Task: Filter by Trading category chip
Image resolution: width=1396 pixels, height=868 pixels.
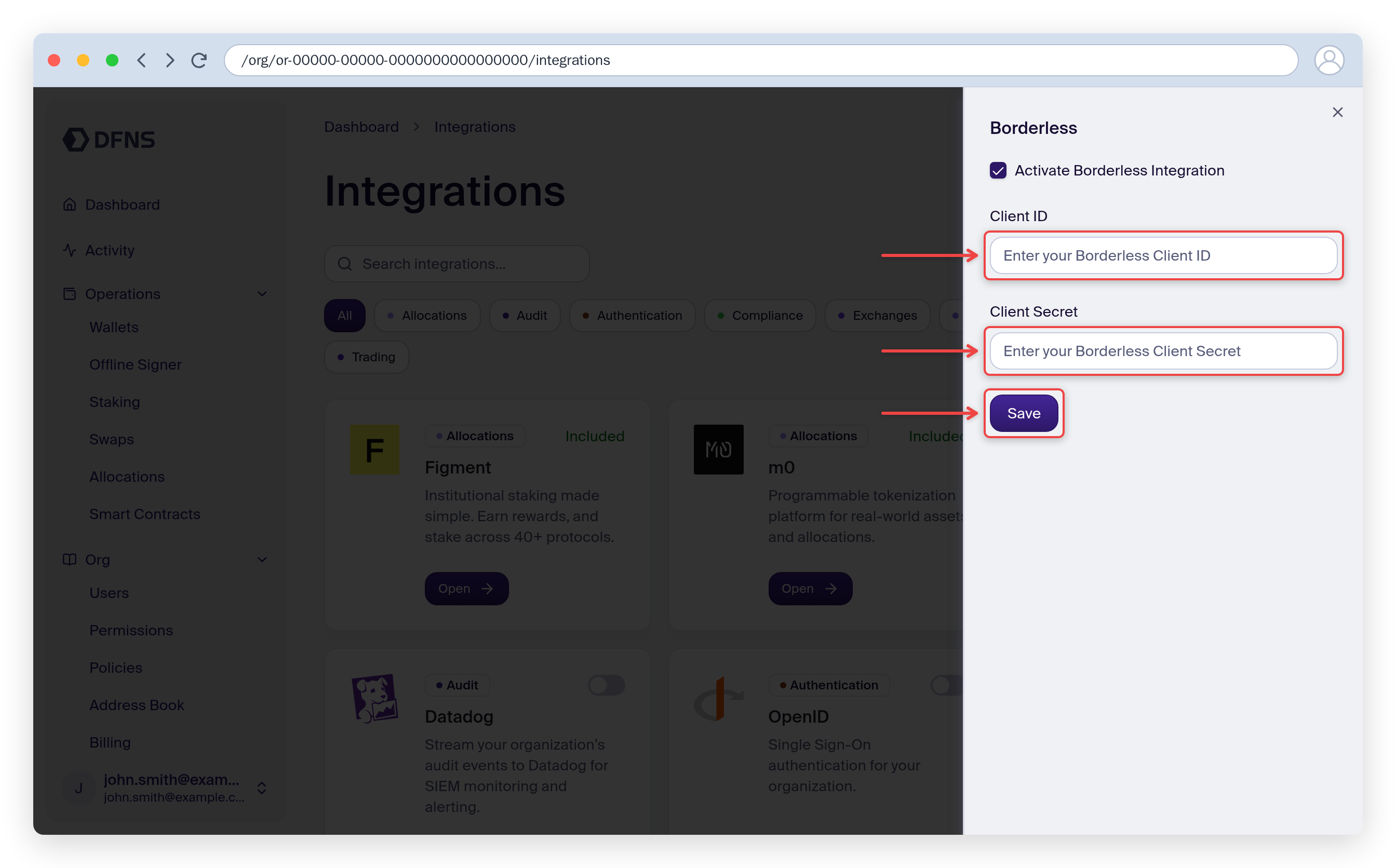Action: (x=366, y=357)
